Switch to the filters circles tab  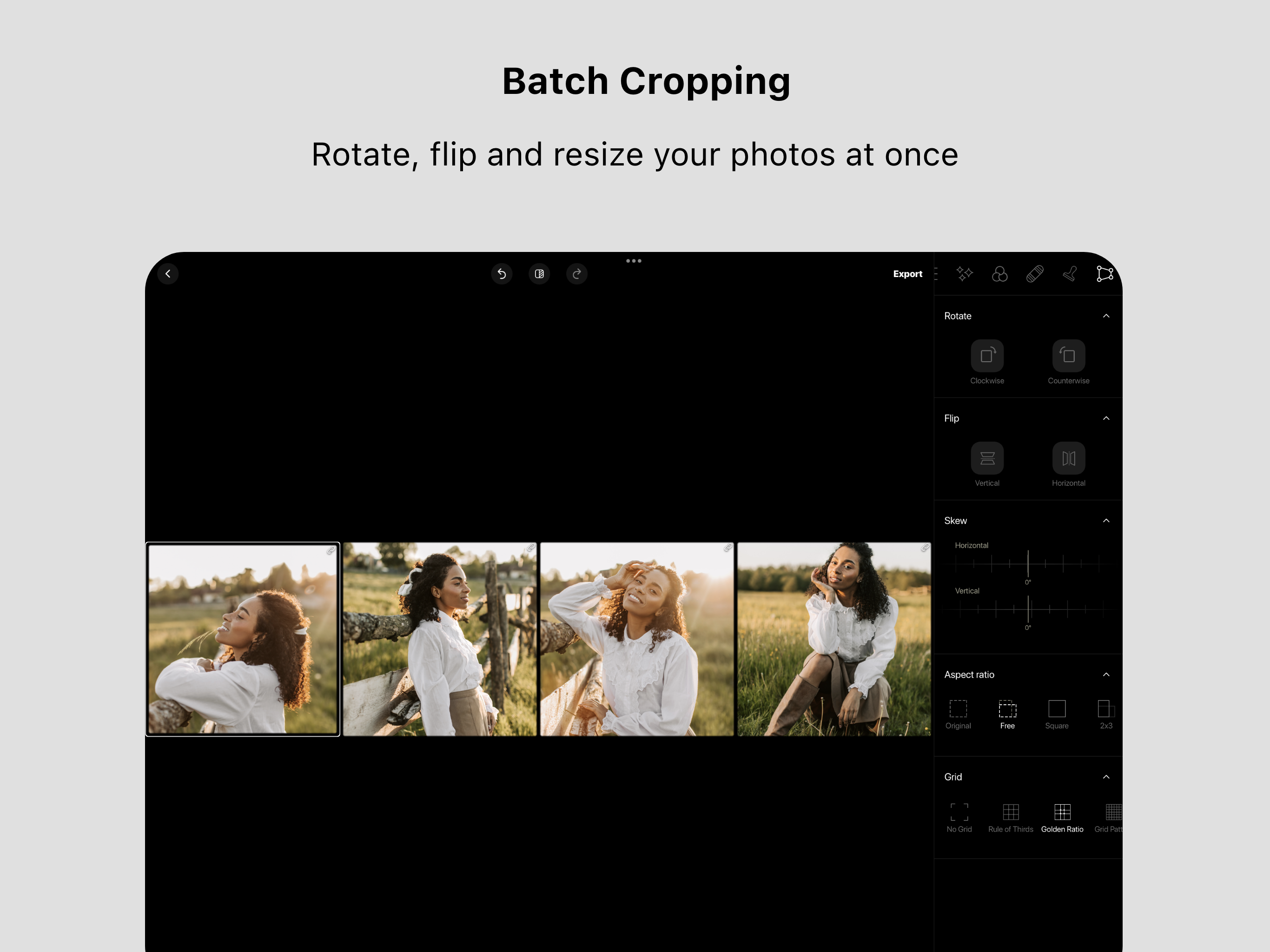(999, 274)
